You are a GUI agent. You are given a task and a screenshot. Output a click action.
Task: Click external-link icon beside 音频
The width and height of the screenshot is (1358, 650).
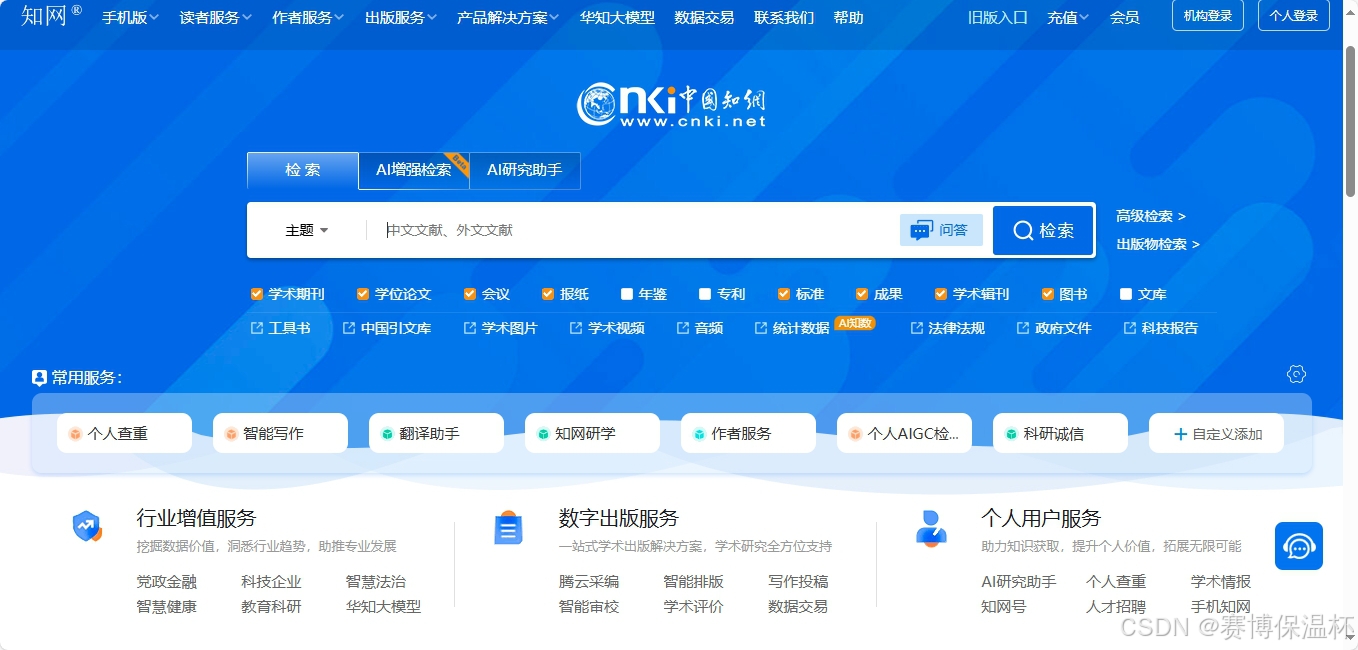(x=683, y=328)
